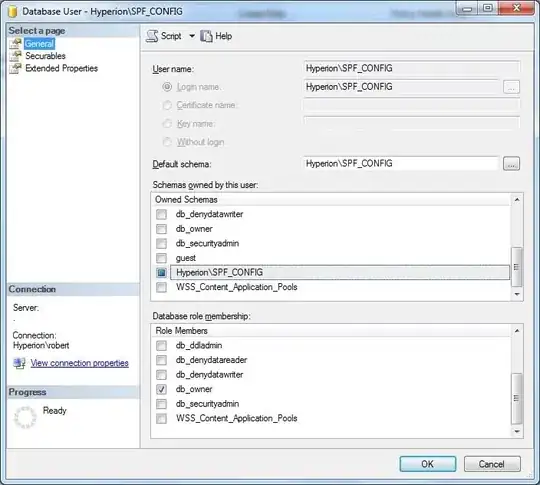
Task: Click browse button beside Default schema
Action: [511, 164]
